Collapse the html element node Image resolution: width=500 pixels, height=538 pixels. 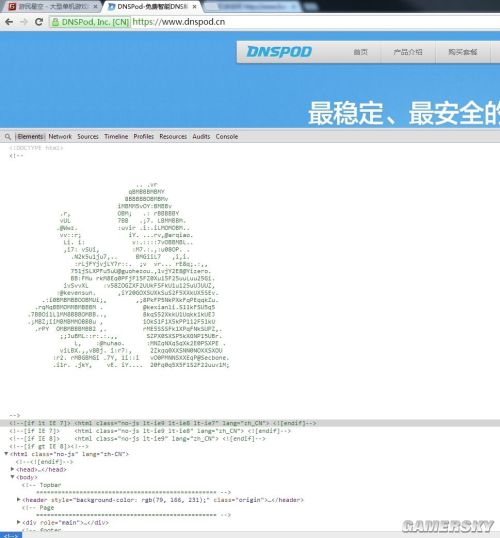[x=6, y=454]
